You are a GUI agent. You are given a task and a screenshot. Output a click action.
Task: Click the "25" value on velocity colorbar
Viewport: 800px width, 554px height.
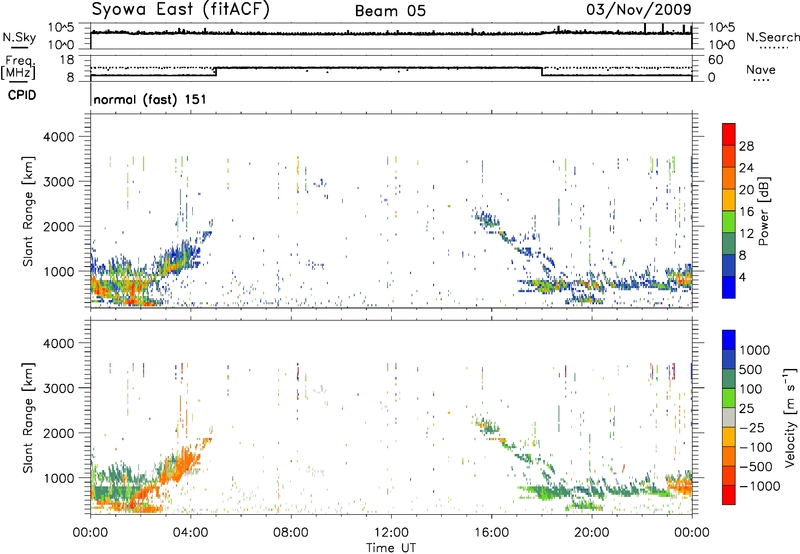pyautogui.click(x=747, y=409)
